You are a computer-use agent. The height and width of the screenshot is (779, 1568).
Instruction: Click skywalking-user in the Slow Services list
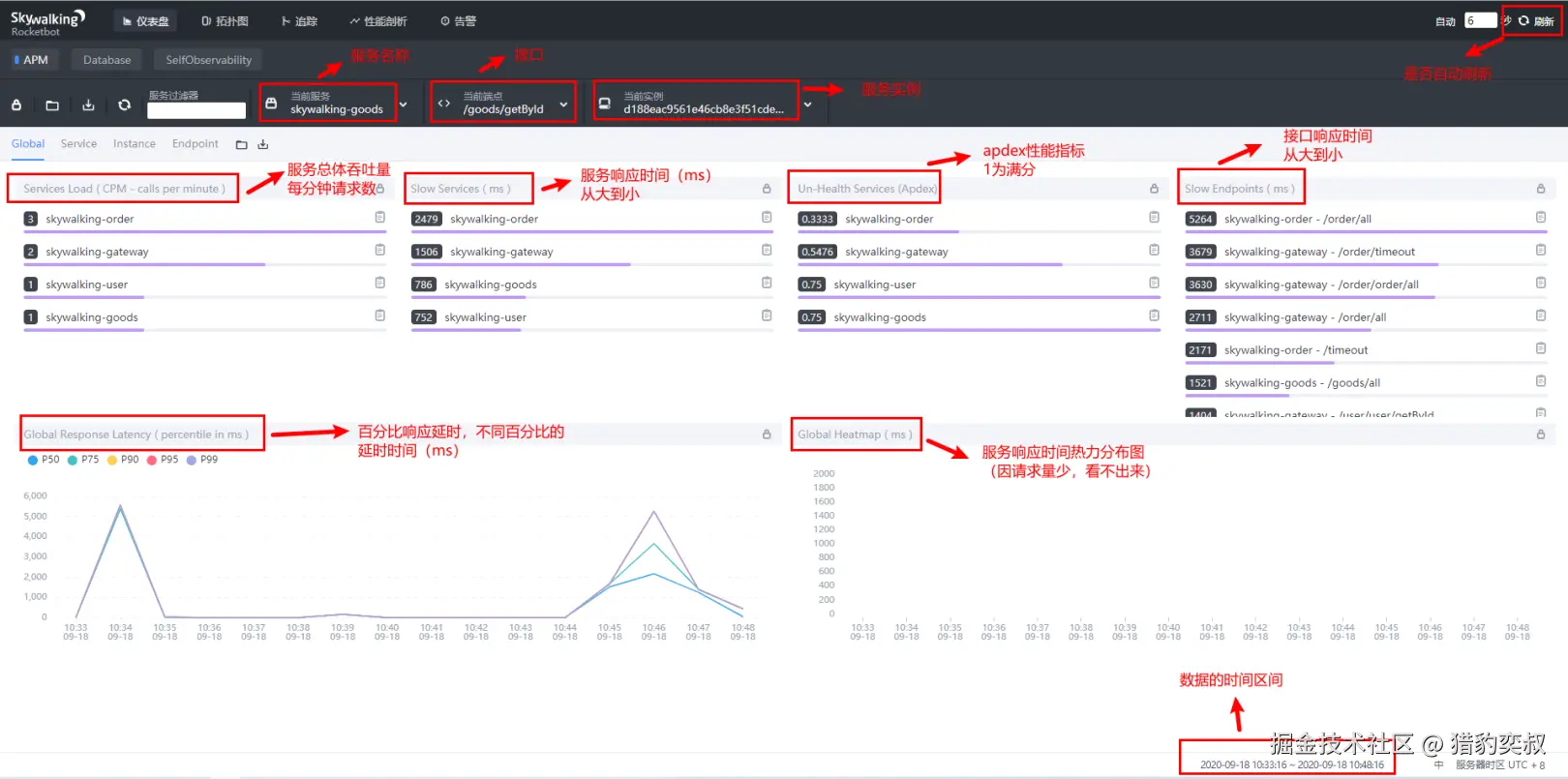point(486,317)
